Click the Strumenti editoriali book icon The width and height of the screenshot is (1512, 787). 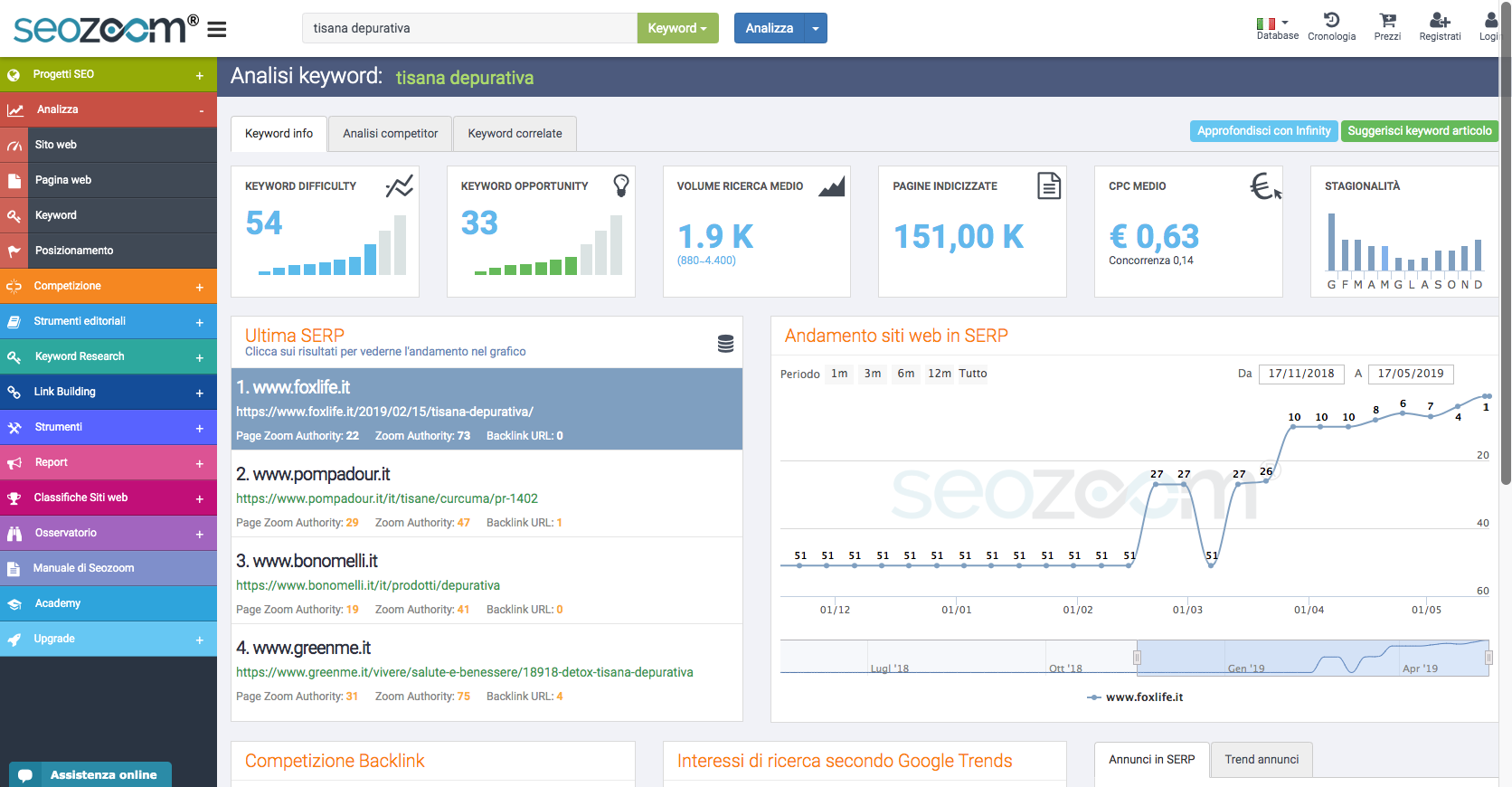[14, 322]
